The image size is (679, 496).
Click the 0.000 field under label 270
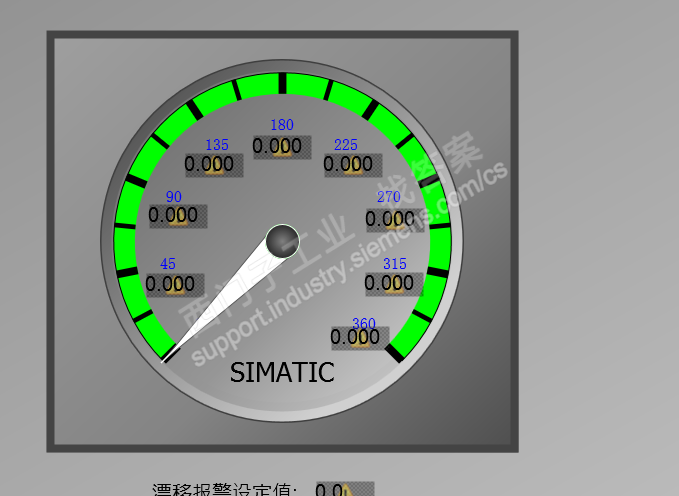[395, 220]
